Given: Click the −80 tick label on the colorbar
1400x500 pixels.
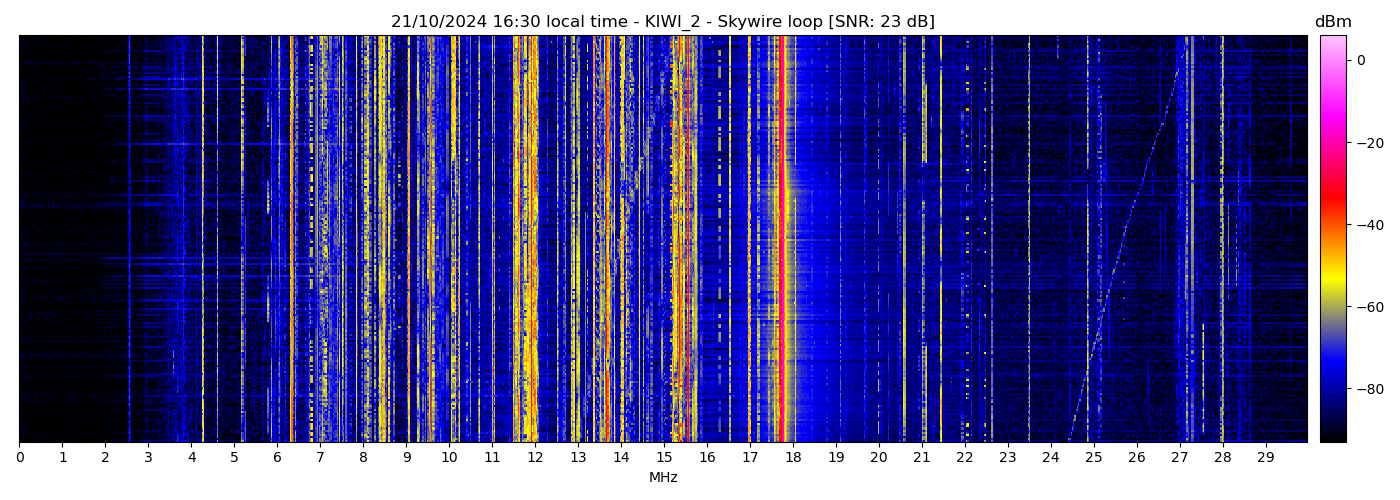Looking at the screenshot, I should [1369, 389].
